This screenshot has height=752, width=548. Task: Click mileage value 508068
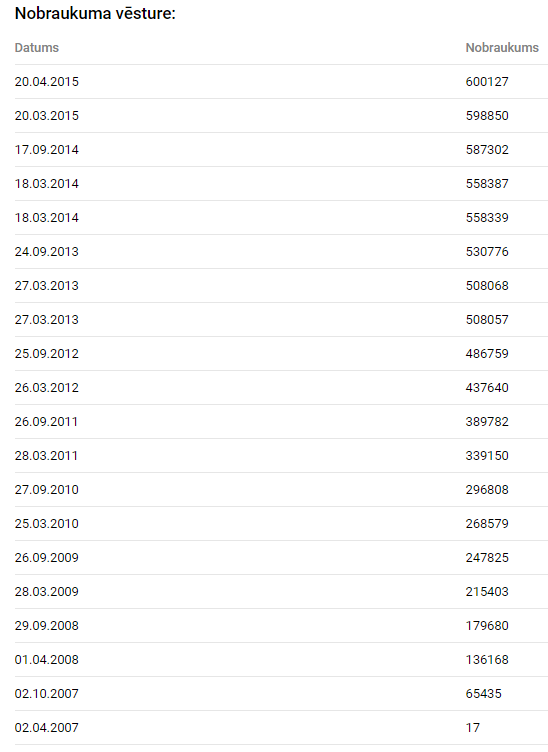coord(487,286)
